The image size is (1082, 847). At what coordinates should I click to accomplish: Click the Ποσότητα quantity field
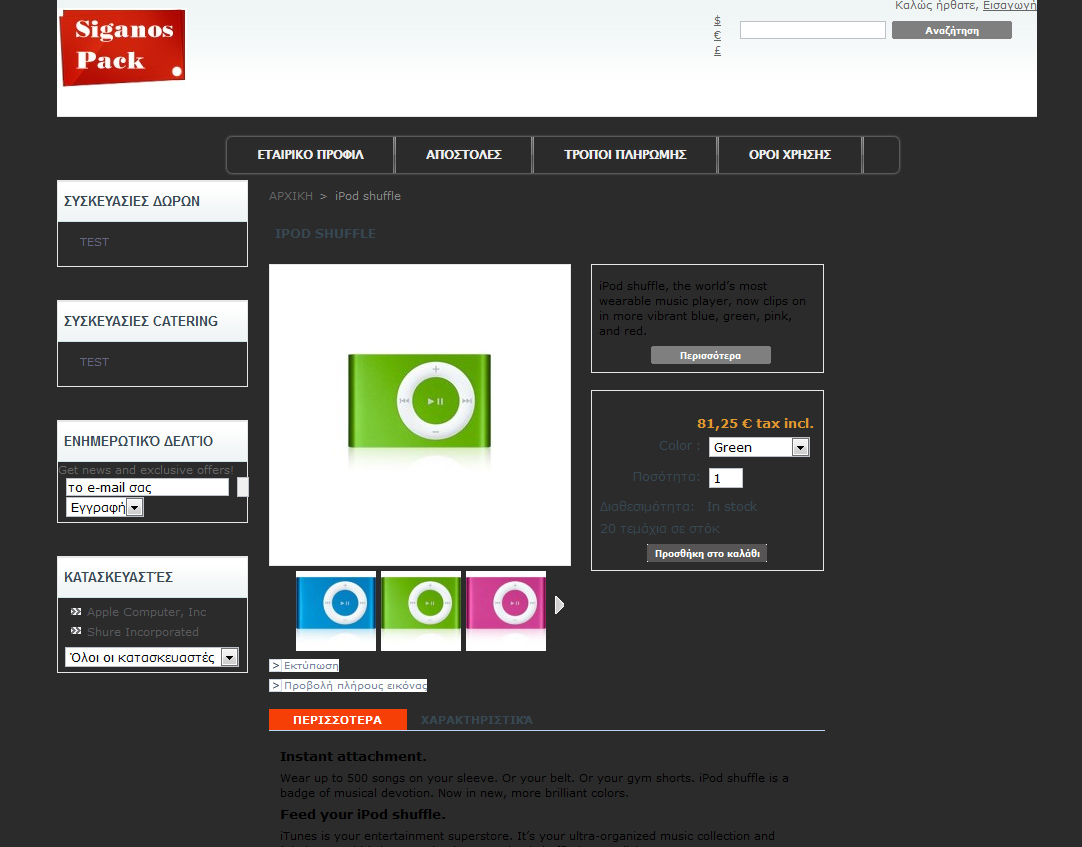tap(726, 478)
